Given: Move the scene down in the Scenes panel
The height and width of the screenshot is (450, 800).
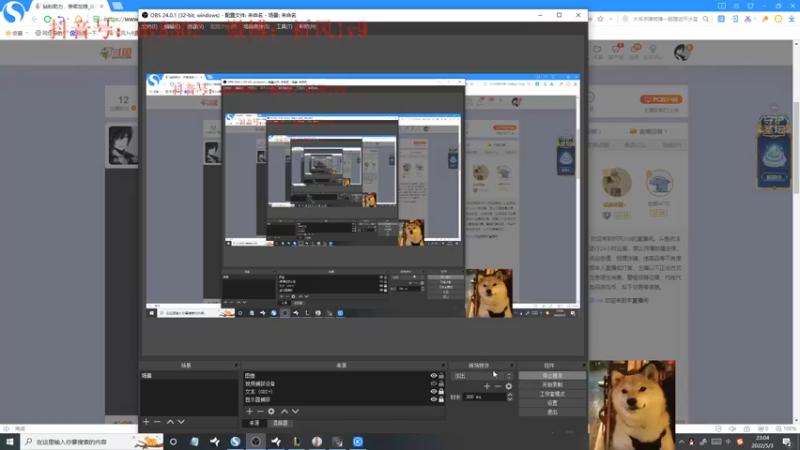Looking at the screenshot, I should (x=181, y=422).
